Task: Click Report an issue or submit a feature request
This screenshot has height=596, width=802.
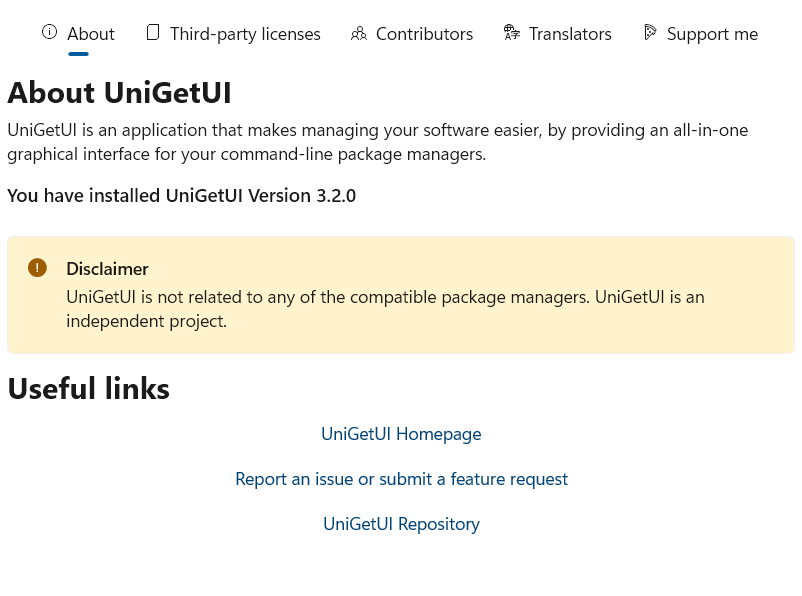Action: coord(401,478)
